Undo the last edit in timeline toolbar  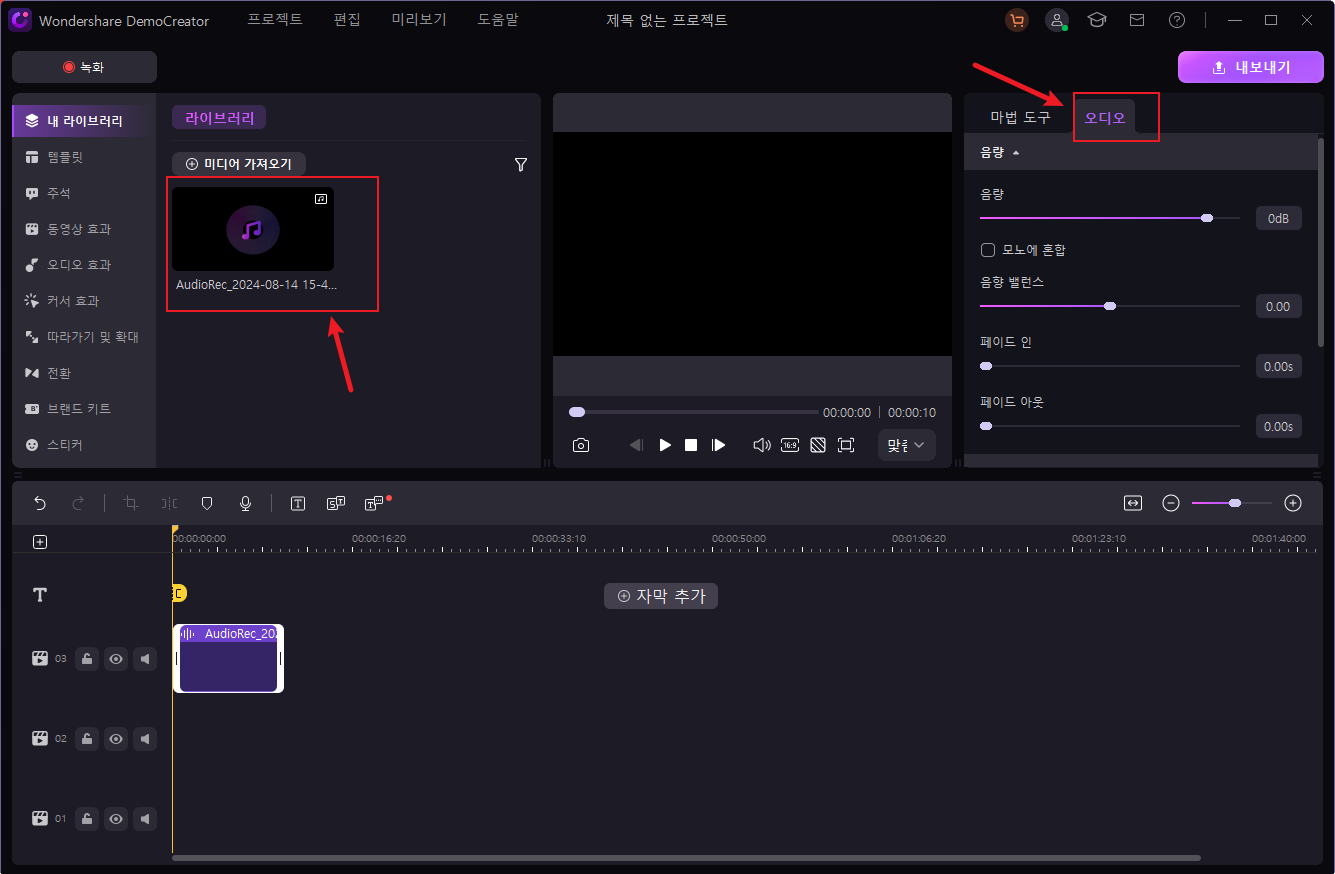[x=40, y=503]
